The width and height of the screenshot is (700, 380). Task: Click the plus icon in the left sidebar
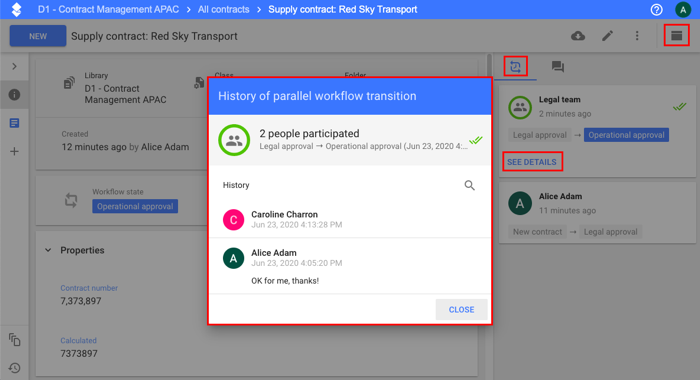[x=14, y=151]
